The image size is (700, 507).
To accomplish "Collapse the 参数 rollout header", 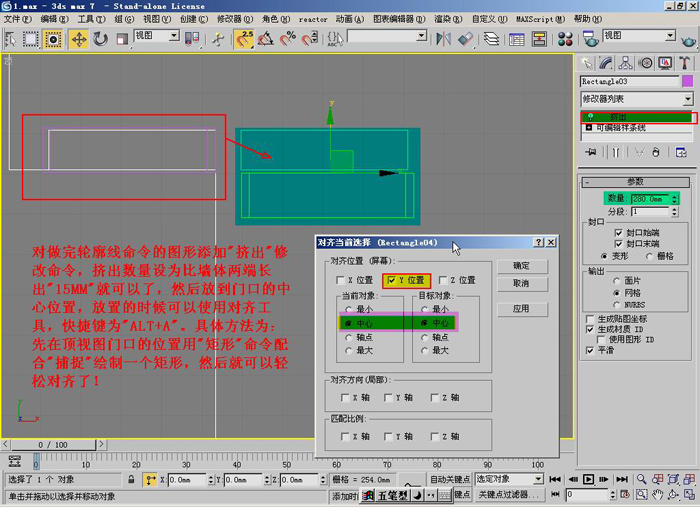I will 636,182.
